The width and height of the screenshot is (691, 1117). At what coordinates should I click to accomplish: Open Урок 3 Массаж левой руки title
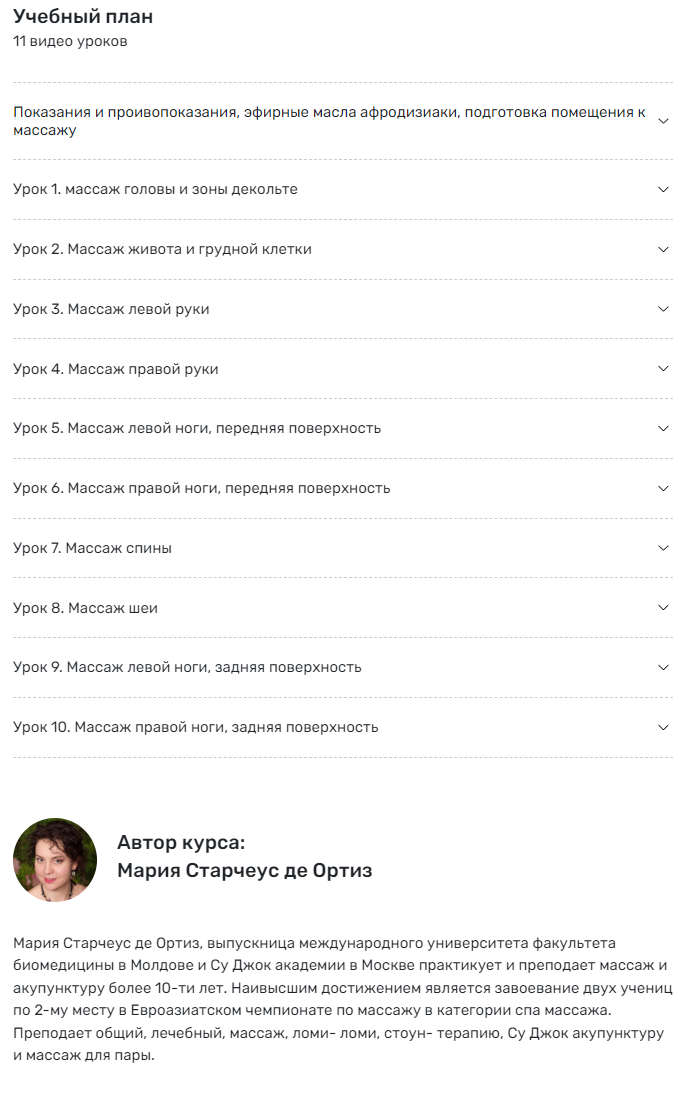[111, 309]
